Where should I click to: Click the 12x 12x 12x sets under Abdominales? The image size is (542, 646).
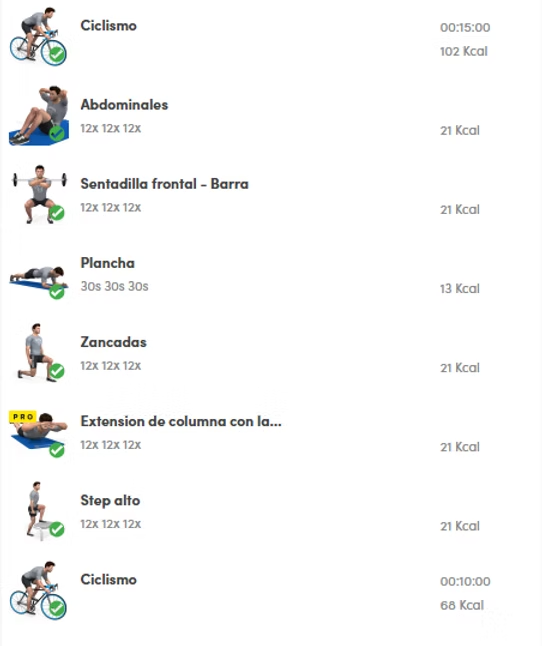110,128
